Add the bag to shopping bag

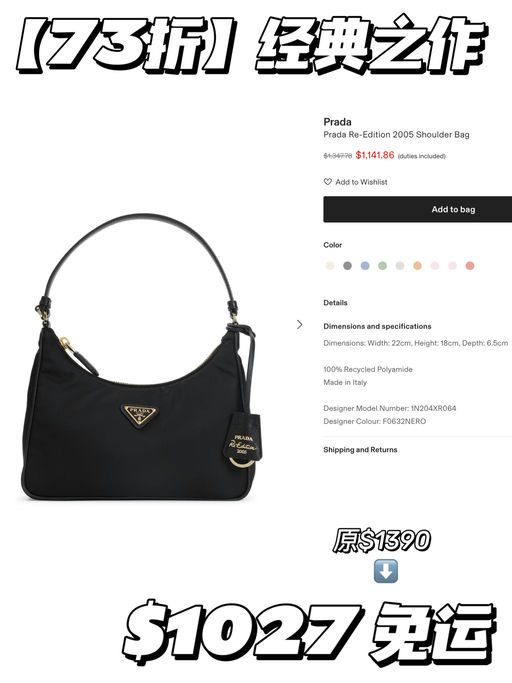417,209
